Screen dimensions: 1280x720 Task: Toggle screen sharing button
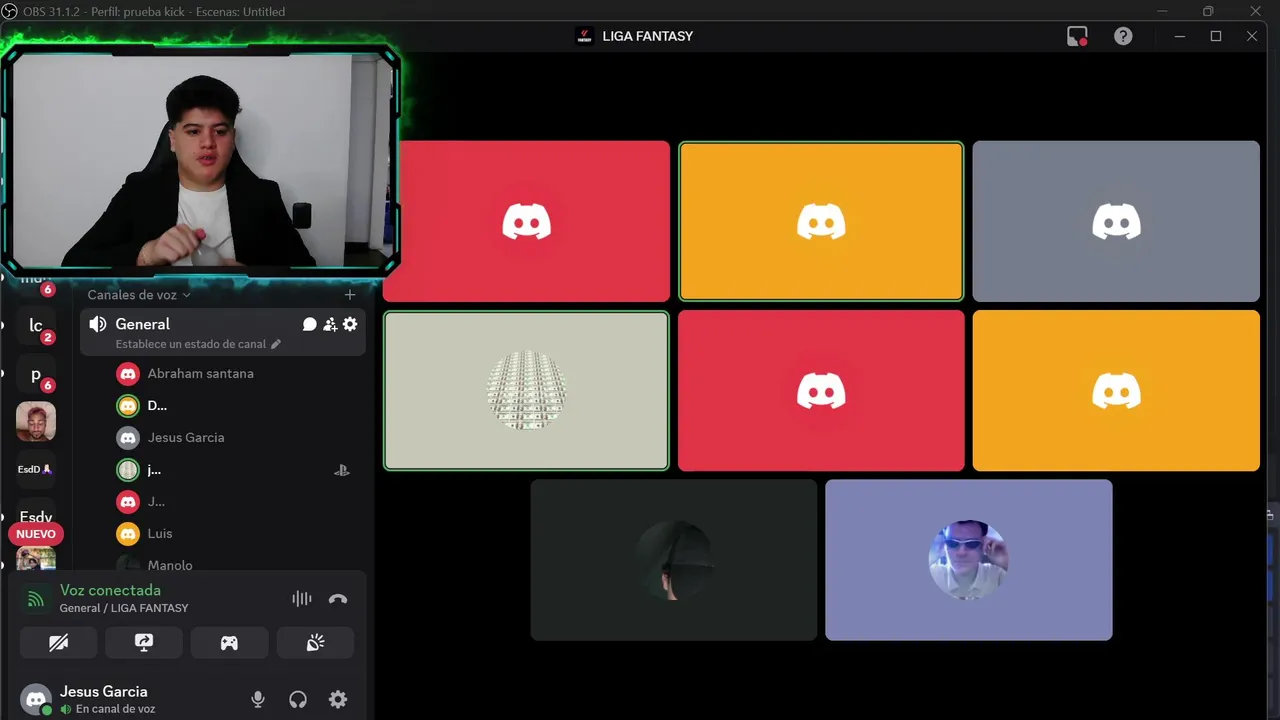point(144,643)
